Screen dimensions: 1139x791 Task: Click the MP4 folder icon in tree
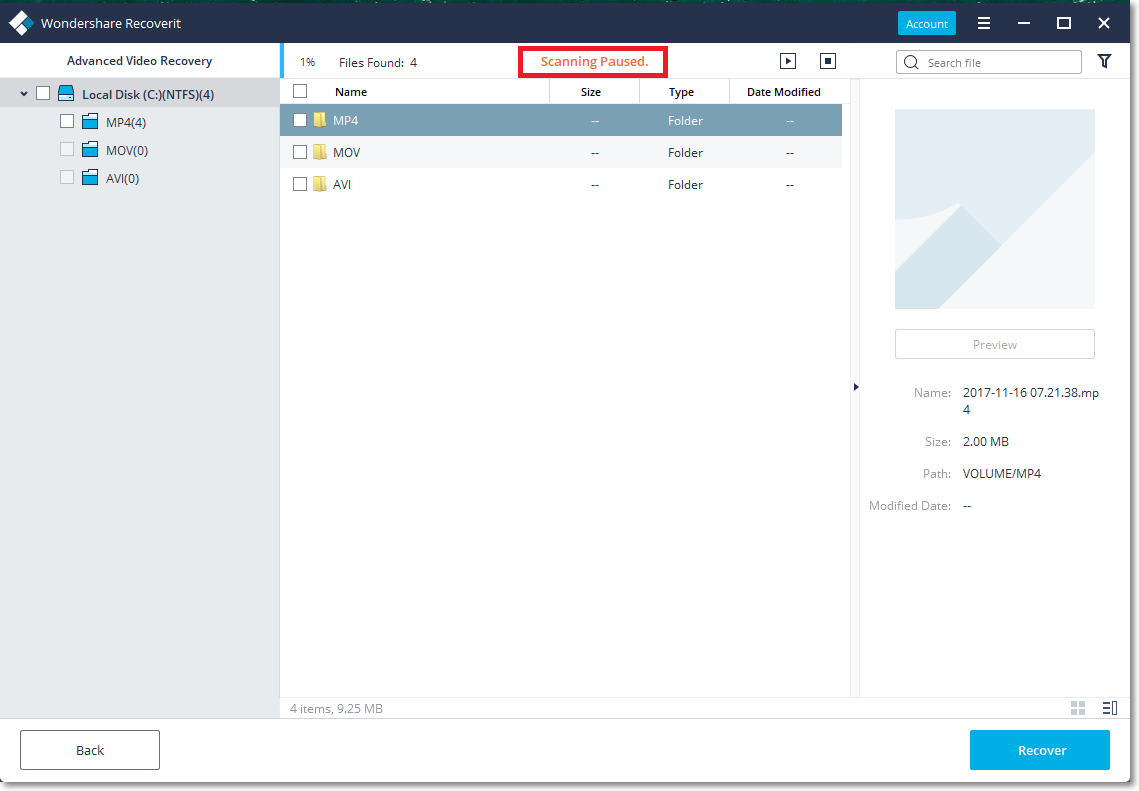coord(90,121)
